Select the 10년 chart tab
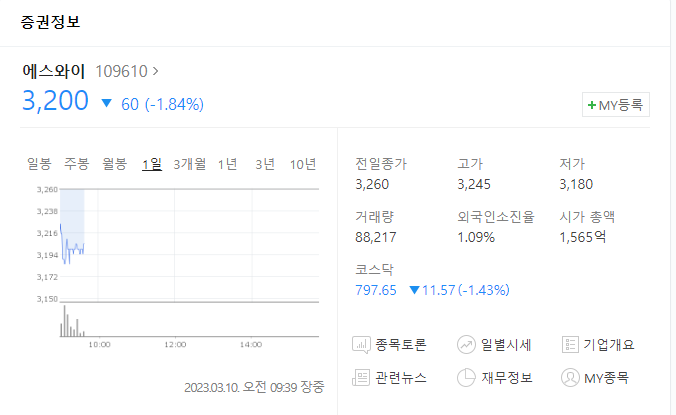676x415 pixels. (x=303, y=164)
